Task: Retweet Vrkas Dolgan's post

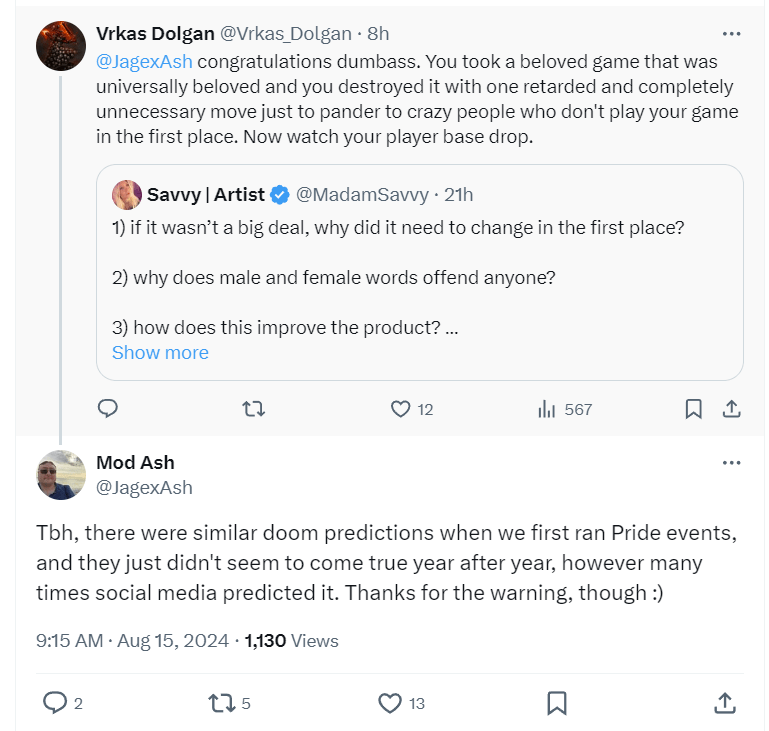Action: pos(255,408)
